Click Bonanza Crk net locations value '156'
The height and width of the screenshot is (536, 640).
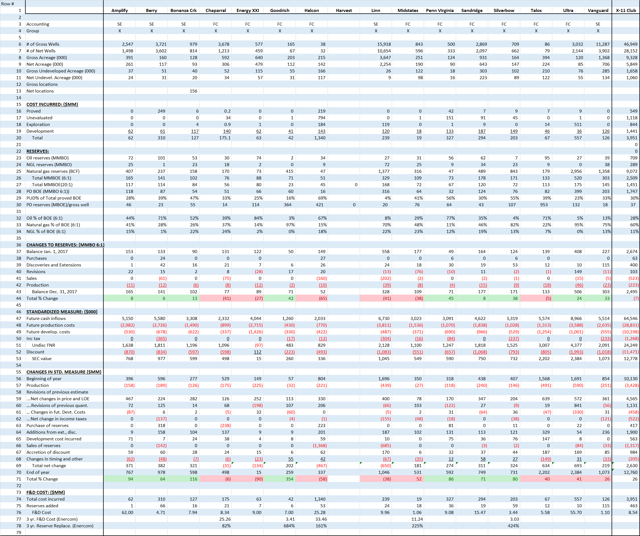pyautogui.click(x=193, y=91)
